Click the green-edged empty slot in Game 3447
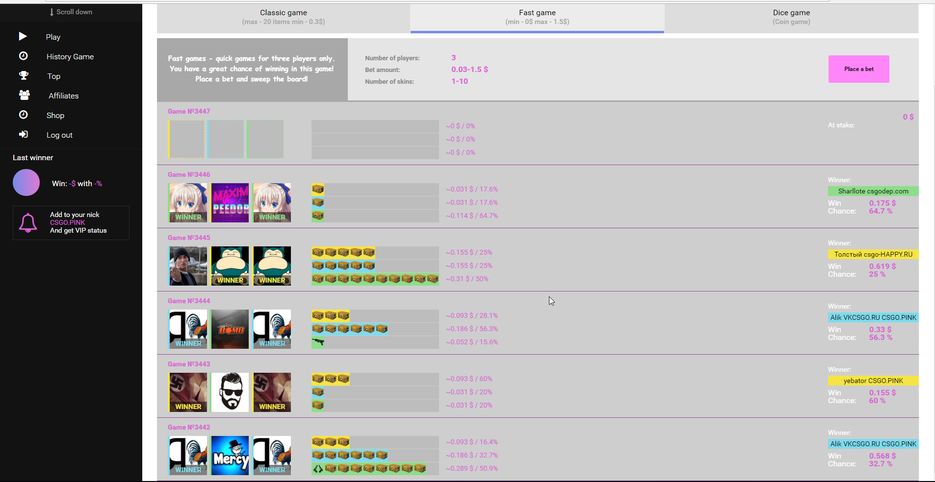The width and height of the screenshot is (935, 482). 265,139
